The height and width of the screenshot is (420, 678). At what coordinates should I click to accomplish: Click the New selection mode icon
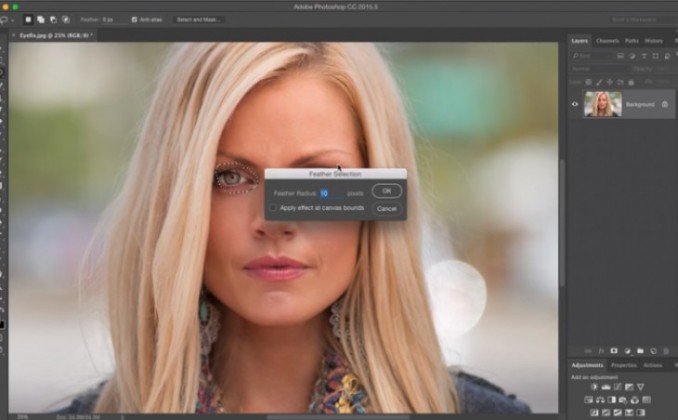click(29, 19)
